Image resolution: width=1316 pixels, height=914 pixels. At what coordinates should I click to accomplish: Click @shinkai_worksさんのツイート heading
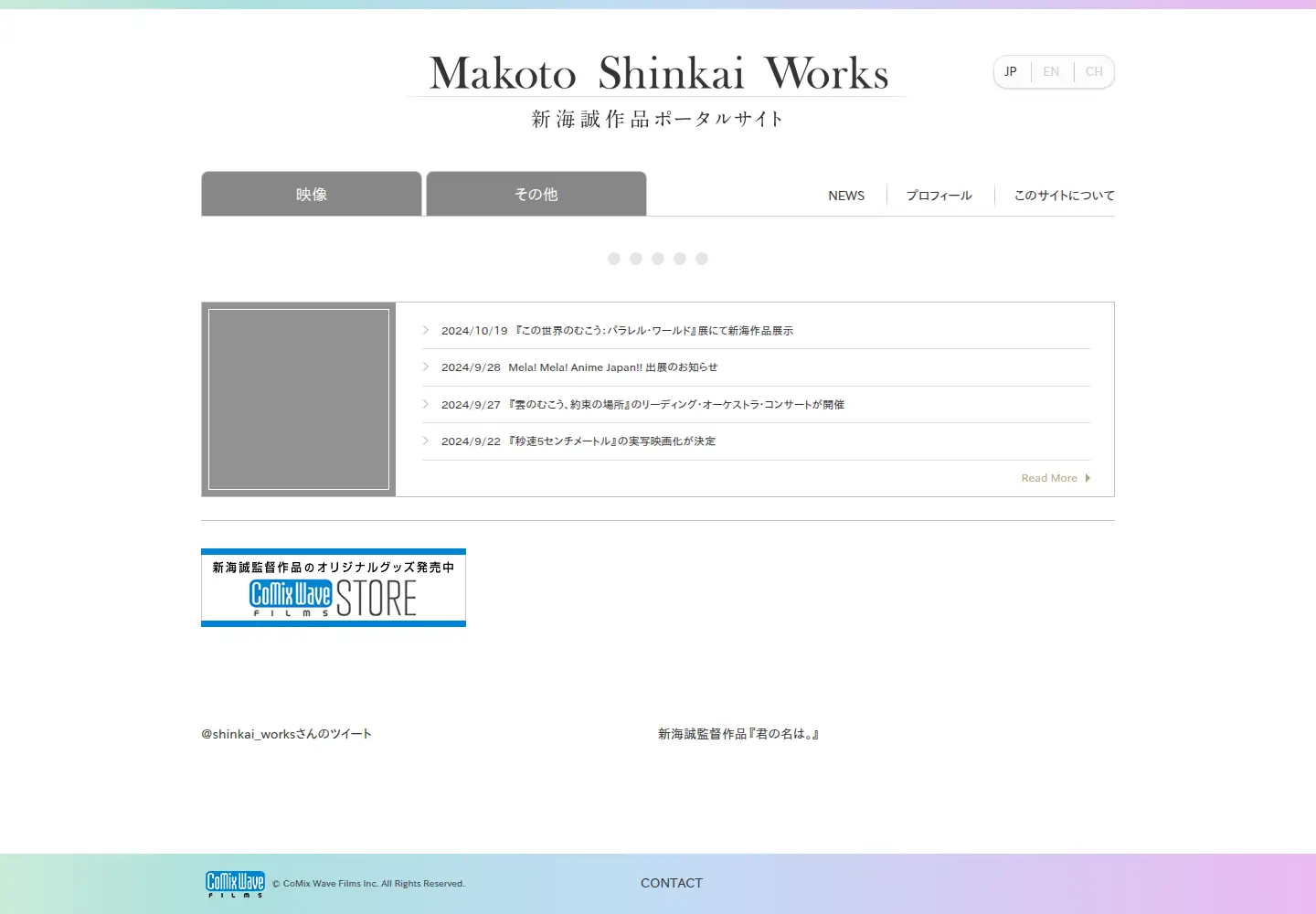click(286, 734)
